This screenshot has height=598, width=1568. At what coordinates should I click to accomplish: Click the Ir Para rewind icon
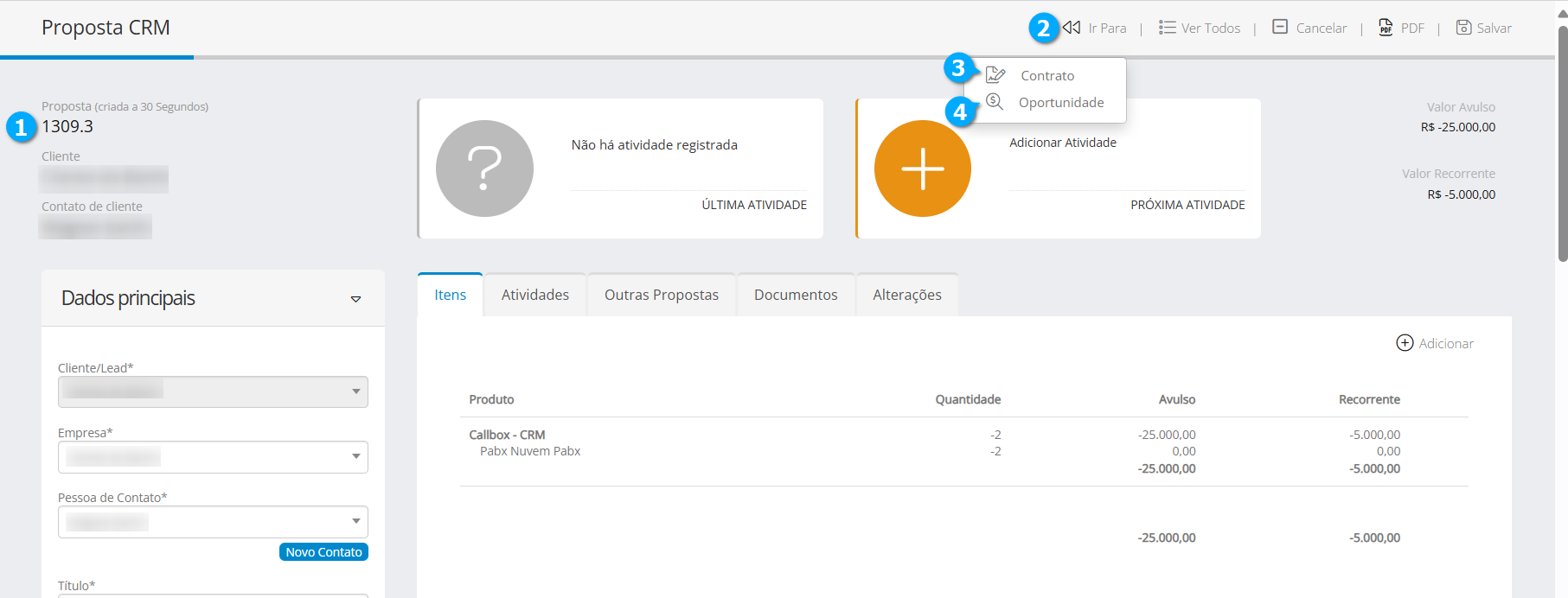pyautogui.click(x=1072, y=28)
